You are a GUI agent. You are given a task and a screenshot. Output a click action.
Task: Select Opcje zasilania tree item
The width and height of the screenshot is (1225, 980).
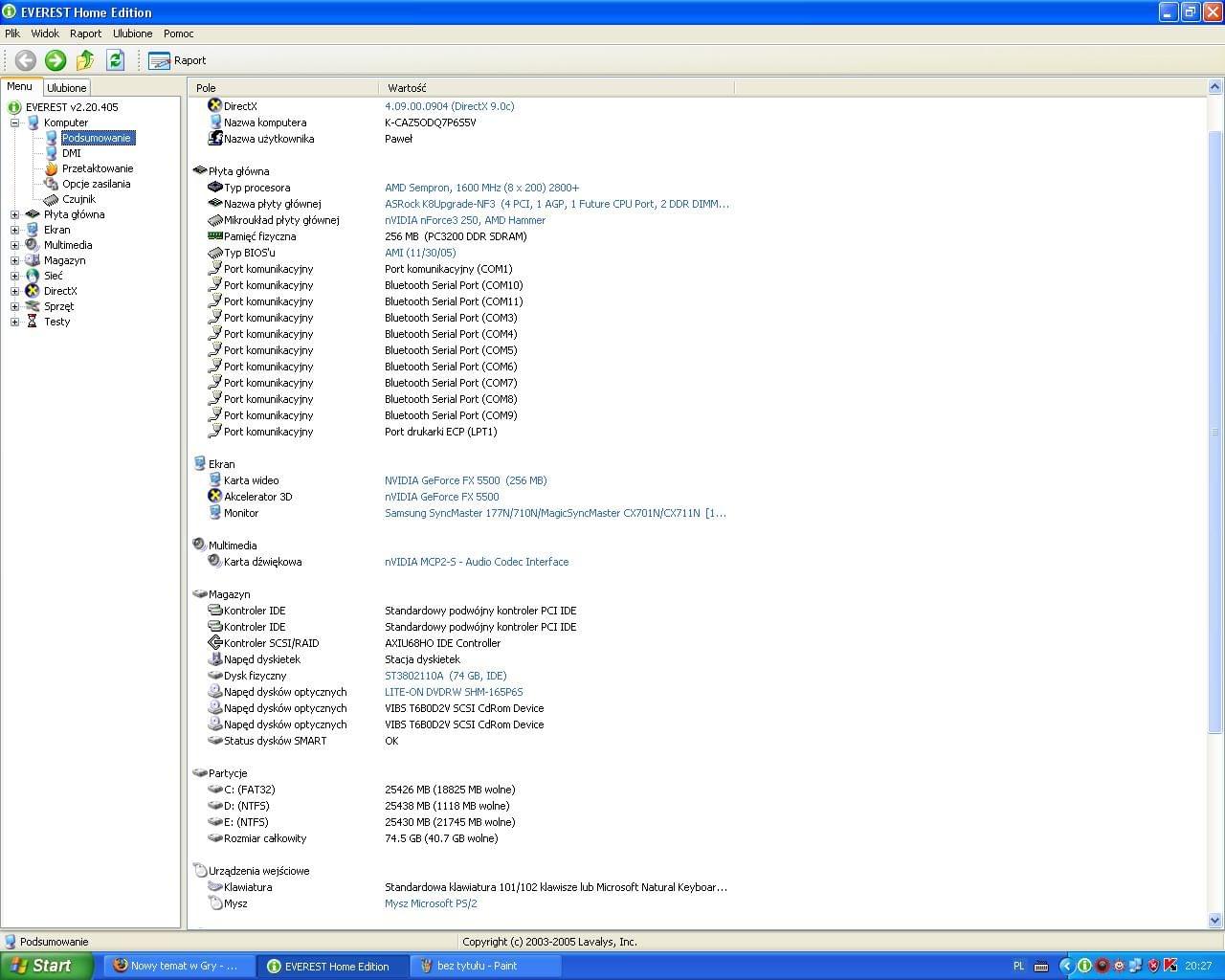pyautogui.click(x=97, y=184)
